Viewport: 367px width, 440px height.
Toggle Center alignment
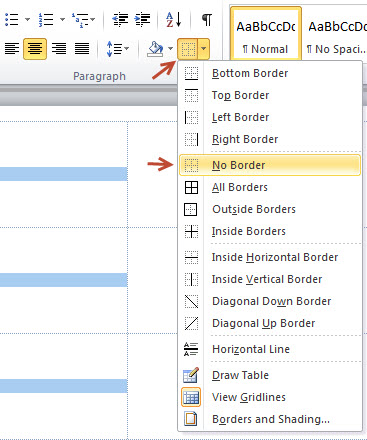[35, 49]
